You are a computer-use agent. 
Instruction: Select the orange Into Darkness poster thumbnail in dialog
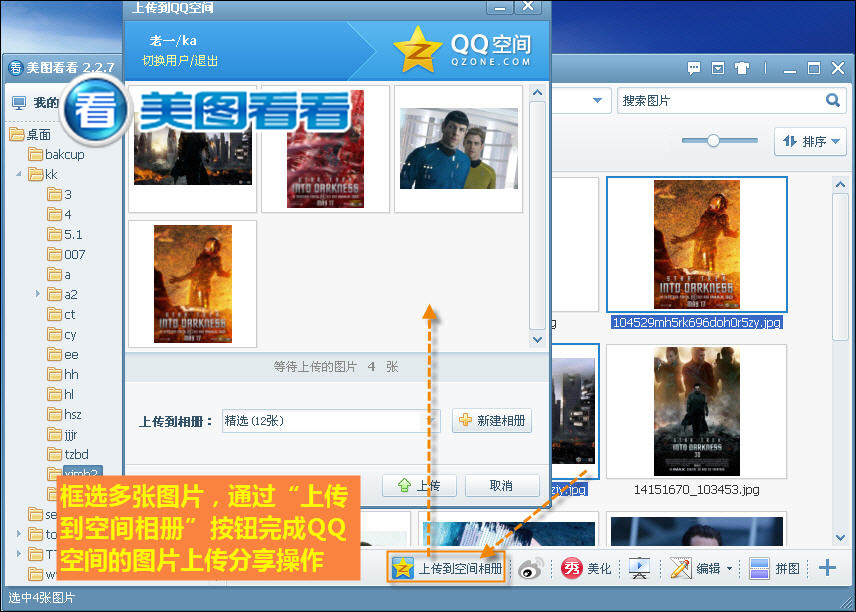pyautogui.click(x=193, y=284)
